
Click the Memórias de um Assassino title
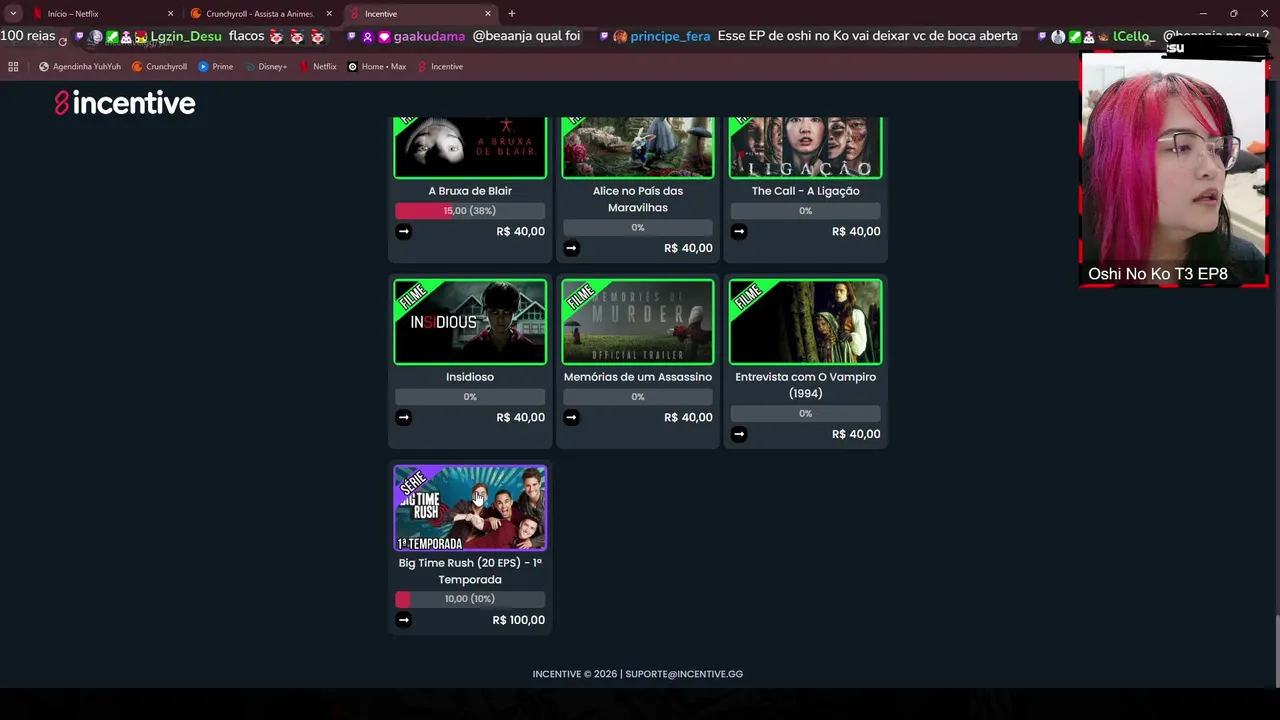pos(638,377)
